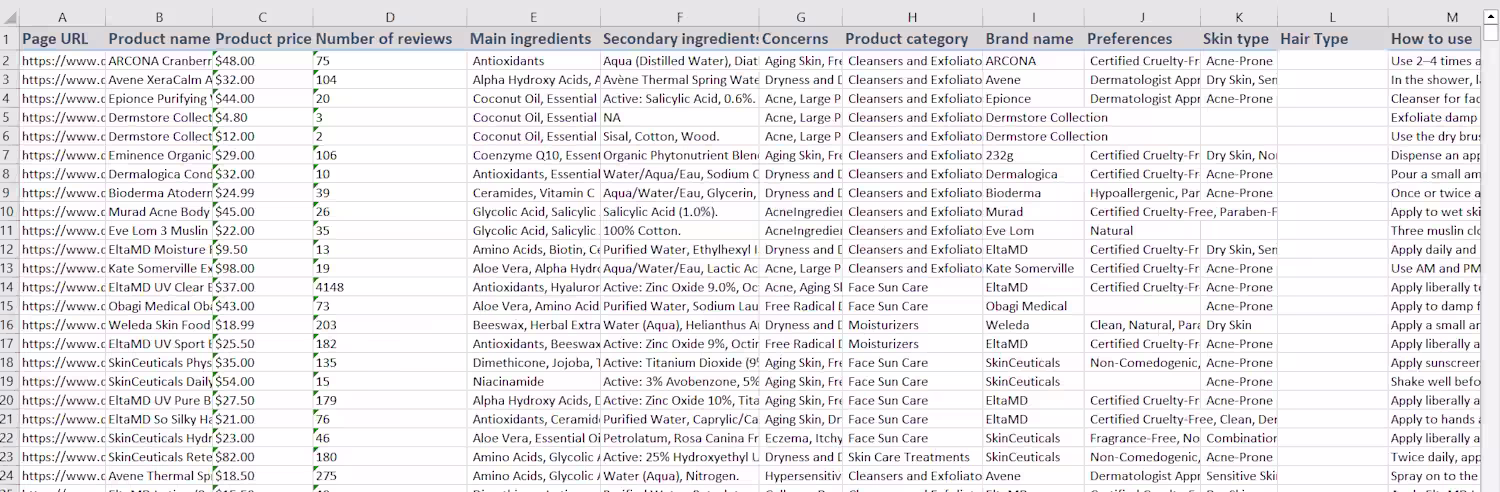Select the 'Hair Type' header cell
The height and width of the screenshot is (492, 1500).
[x=1332, y=39]
